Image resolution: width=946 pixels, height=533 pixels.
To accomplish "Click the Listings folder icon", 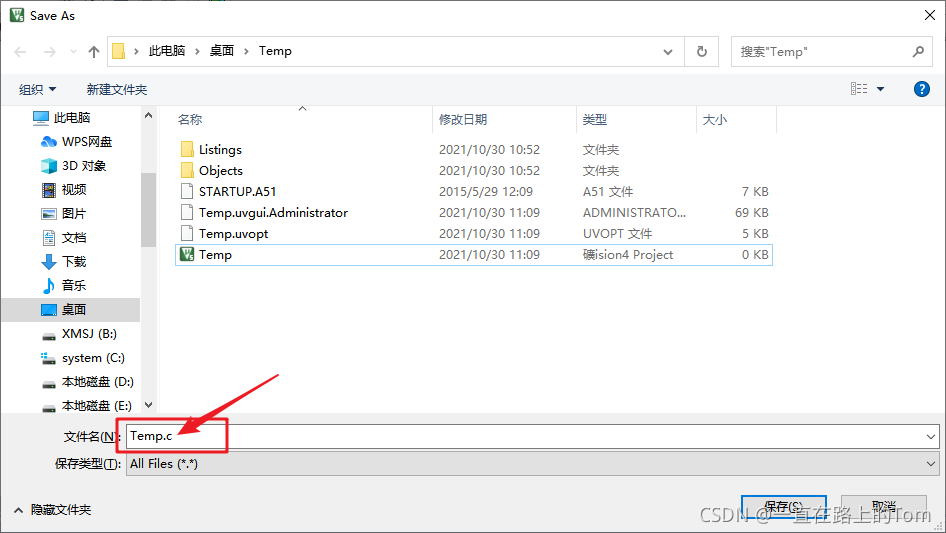I will tap(187, 149).
